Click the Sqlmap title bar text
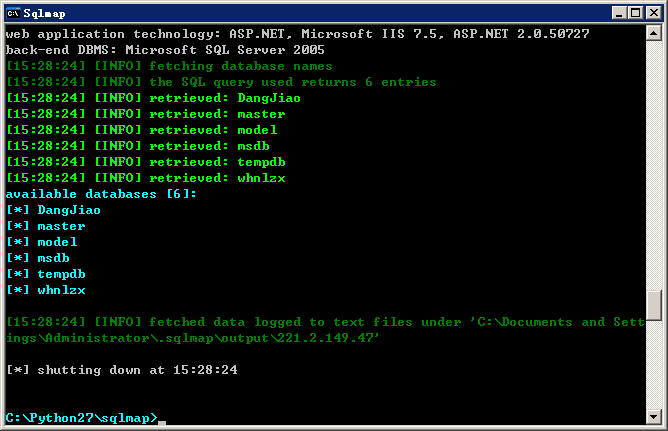 (44, 14)
